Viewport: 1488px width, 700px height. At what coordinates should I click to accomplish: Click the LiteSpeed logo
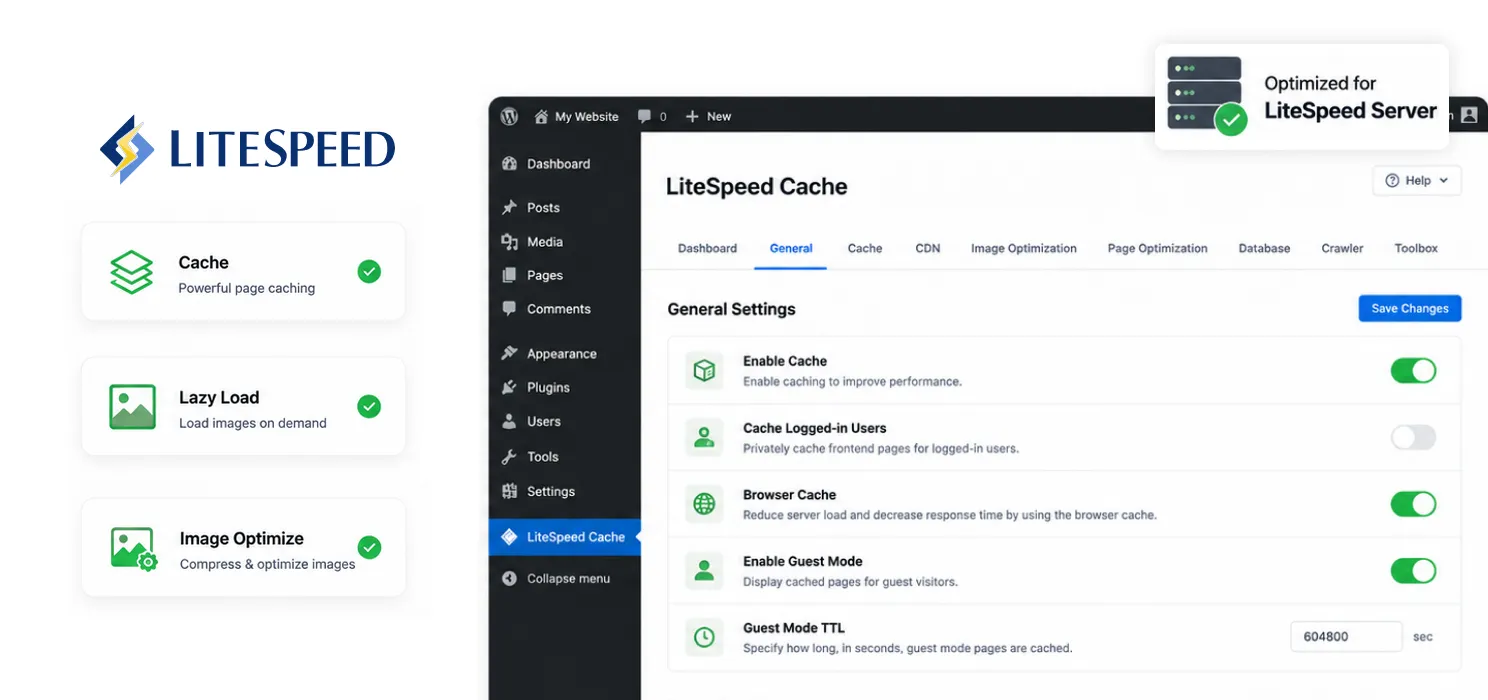(247, 149)
